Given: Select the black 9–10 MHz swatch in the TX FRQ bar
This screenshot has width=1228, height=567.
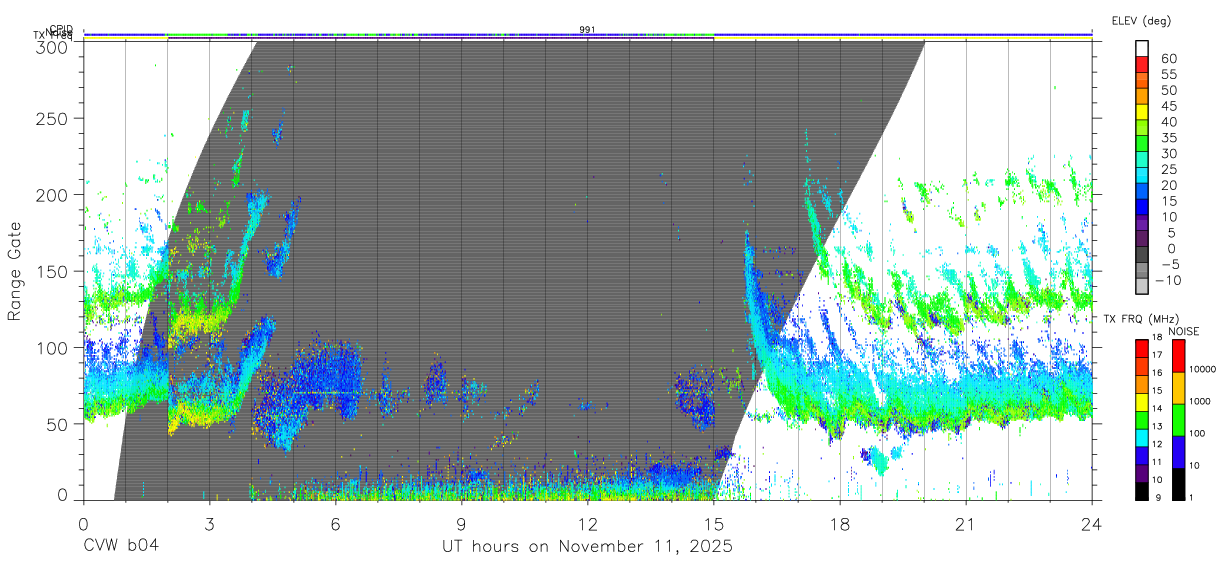Looking at the screenshot, I should pyautogui.click(x=1142, y=490).
